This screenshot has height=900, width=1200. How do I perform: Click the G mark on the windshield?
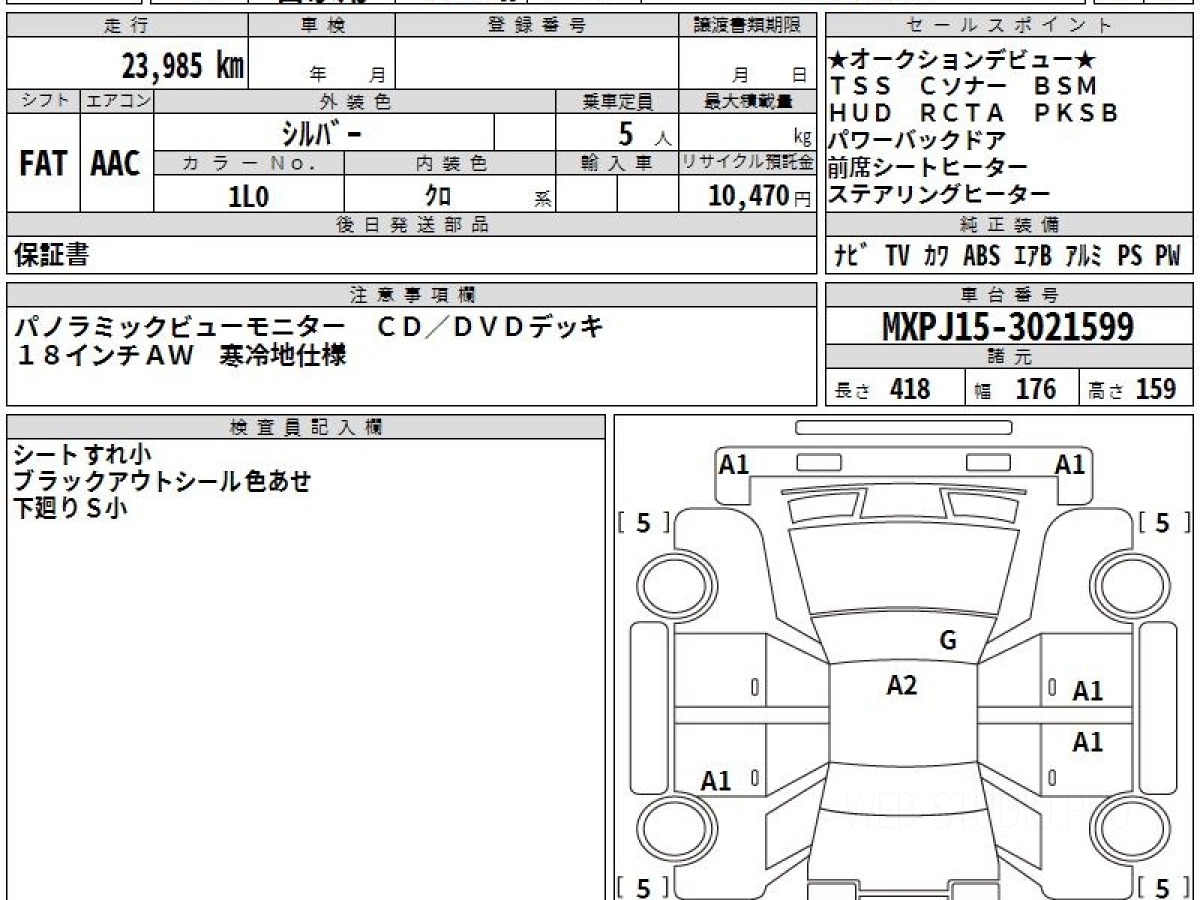pyautogui.click(x=947, y=641)
